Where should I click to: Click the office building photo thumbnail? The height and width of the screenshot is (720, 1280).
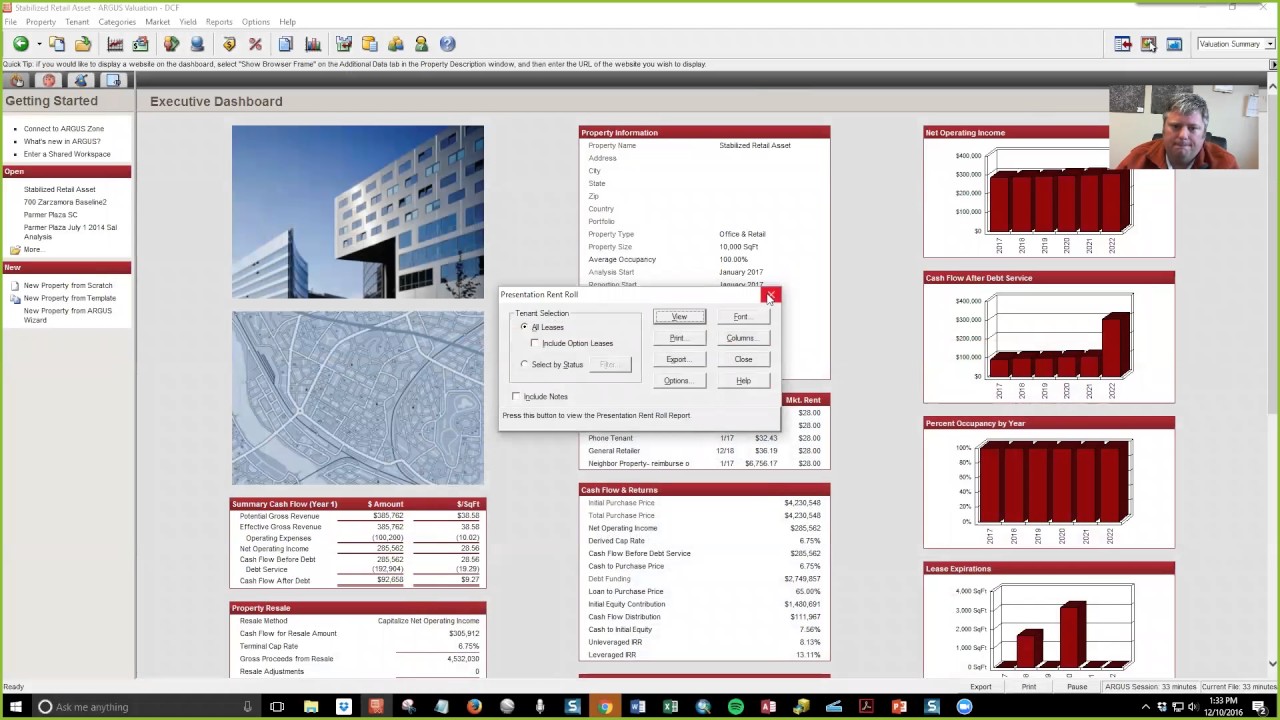pos(358,212)
